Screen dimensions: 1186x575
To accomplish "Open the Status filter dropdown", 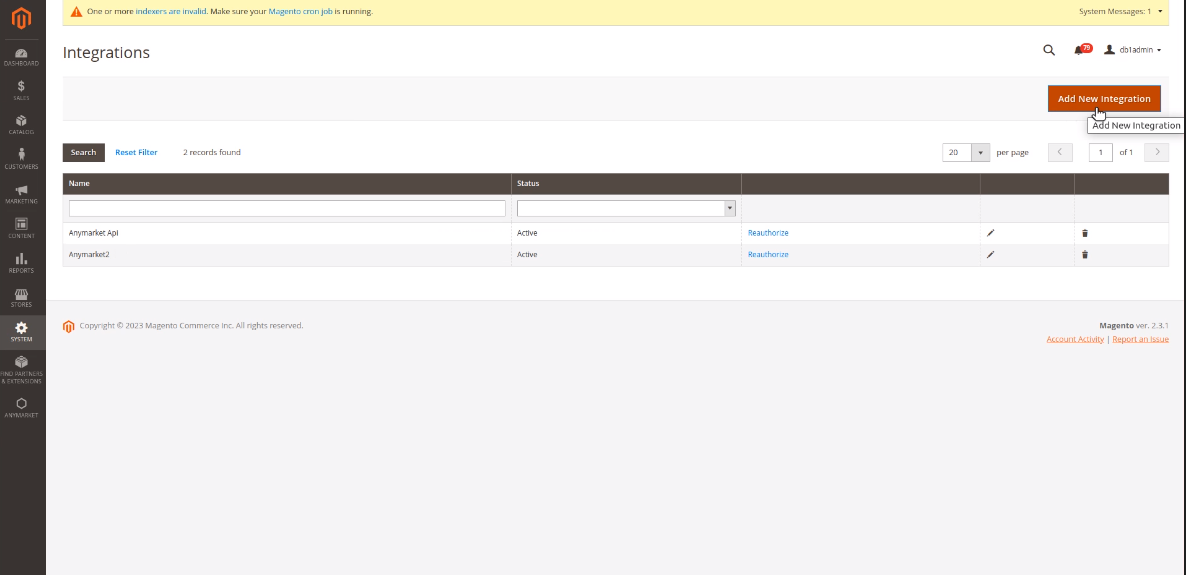I will tap(626, 208).
